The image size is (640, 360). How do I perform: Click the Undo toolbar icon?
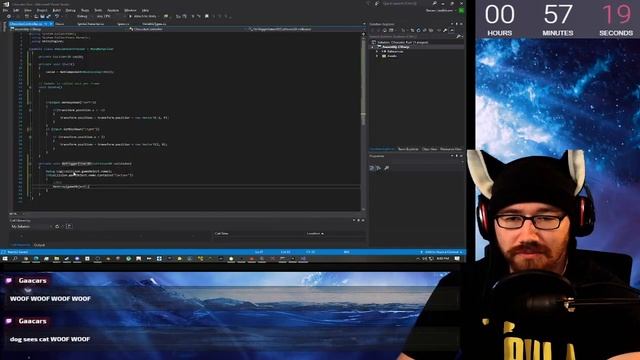click(x=57, y=16)
